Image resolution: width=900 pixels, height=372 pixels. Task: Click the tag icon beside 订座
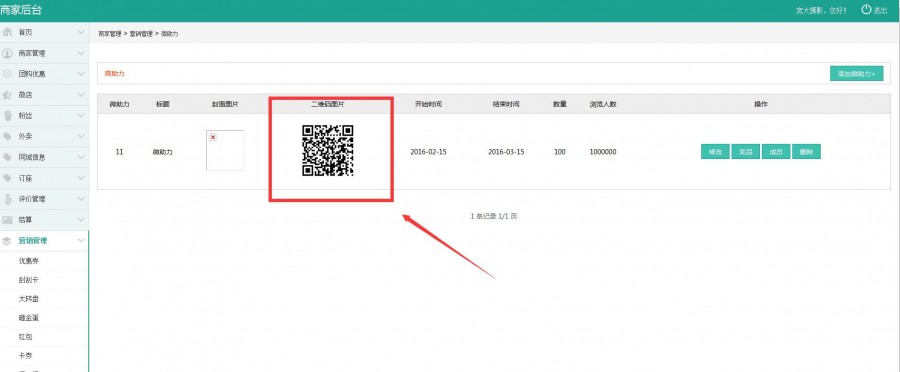pos(7,178)
